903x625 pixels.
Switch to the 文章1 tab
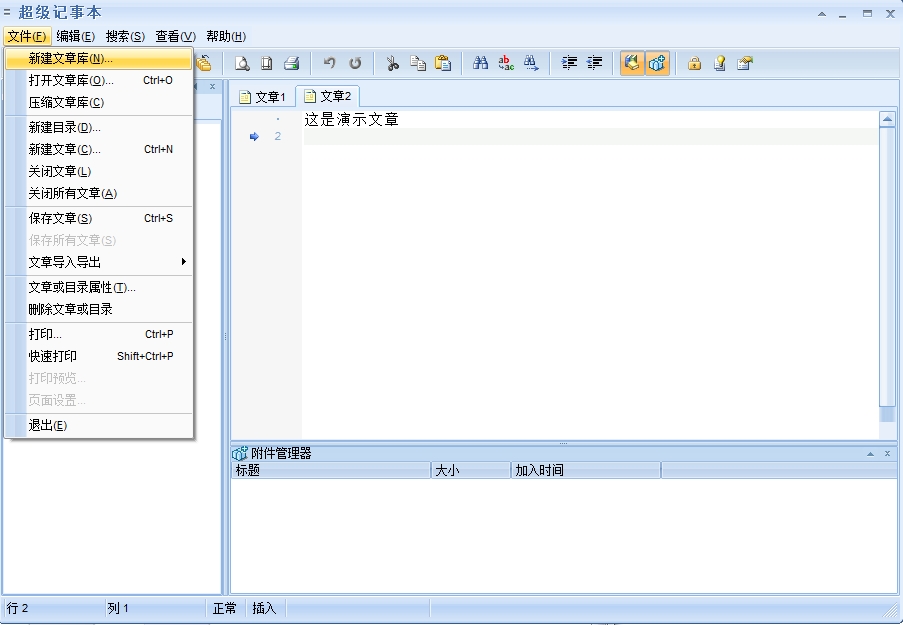coord(262,97)
